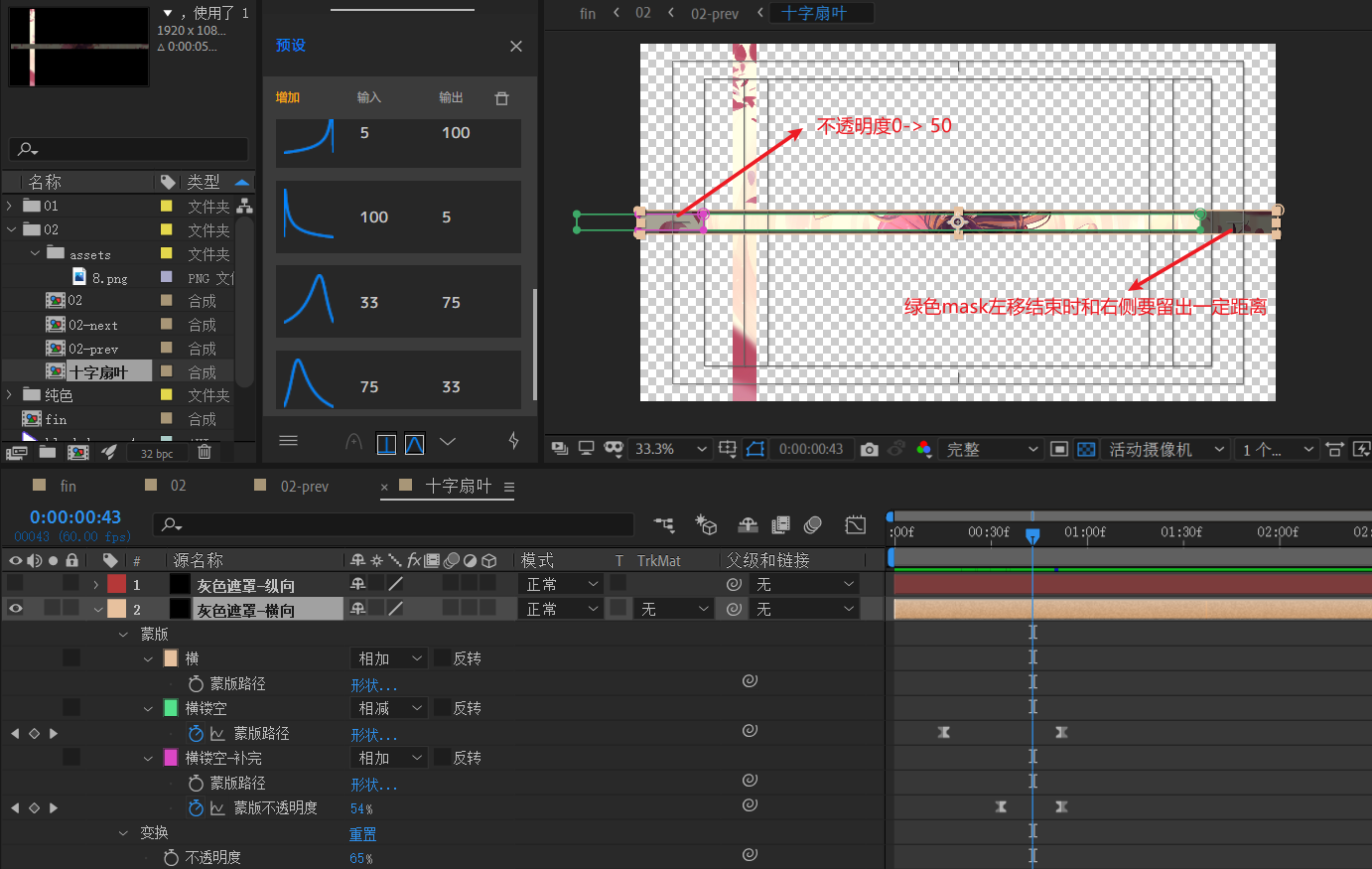Click the new folder icon in project panel
The height and width of the screenshot is (869, 1372).
[47, 452]
